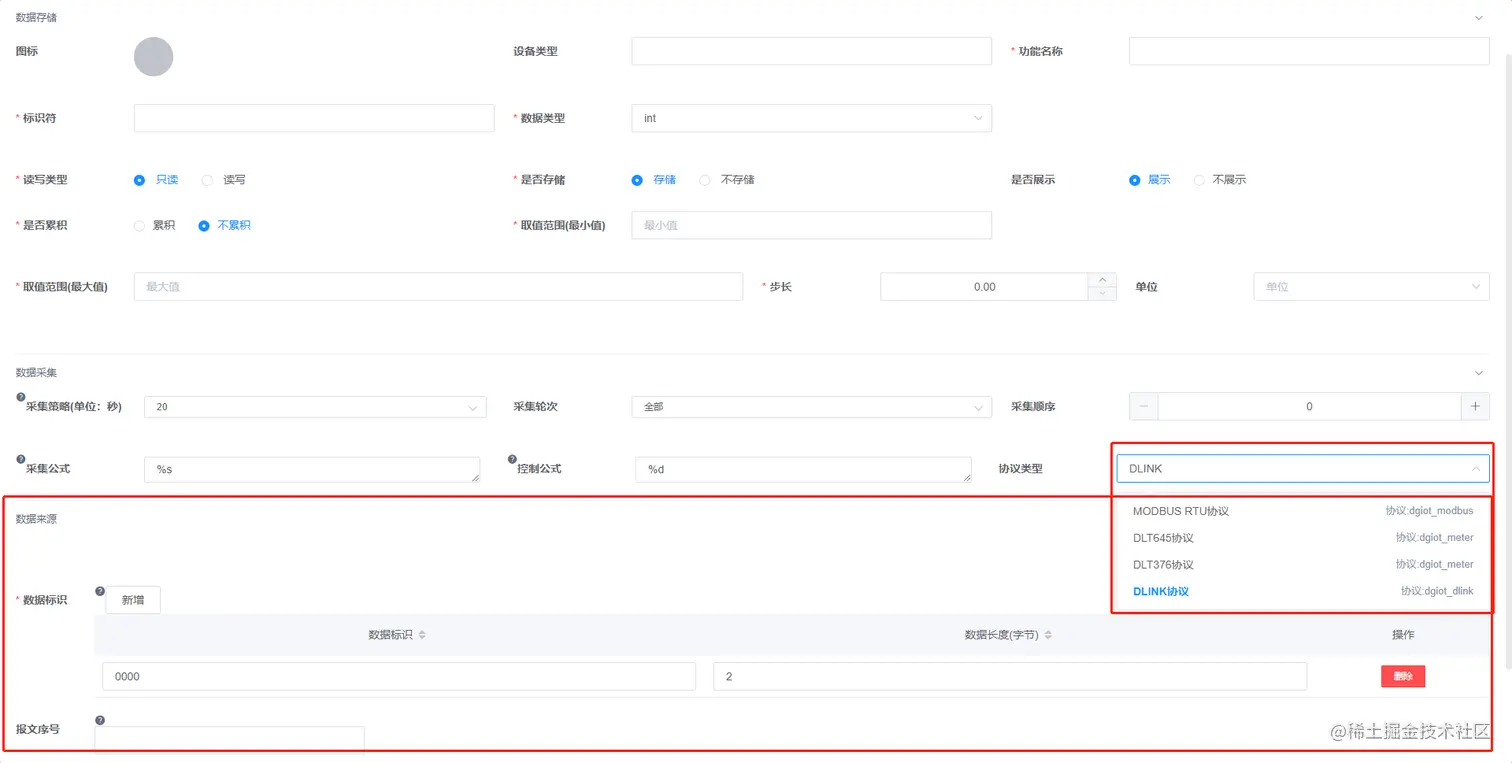Increase the 步长 value with up arrow

point(1102,280)
